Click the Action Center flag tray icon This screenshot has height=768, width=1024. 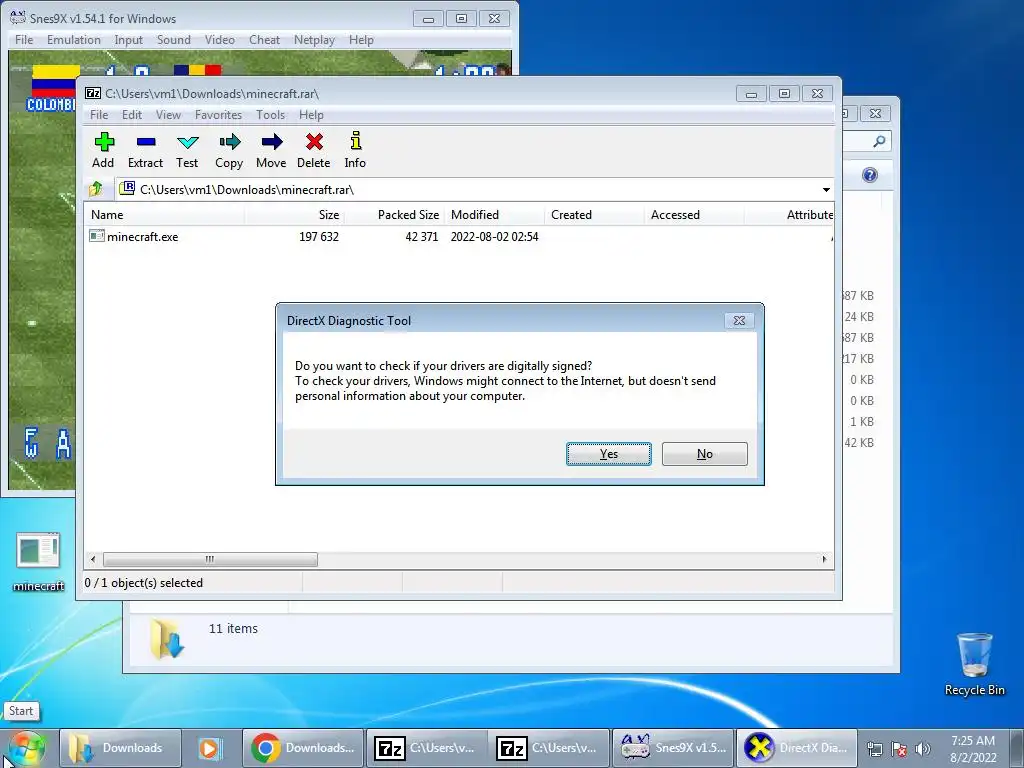pos(899,749)
